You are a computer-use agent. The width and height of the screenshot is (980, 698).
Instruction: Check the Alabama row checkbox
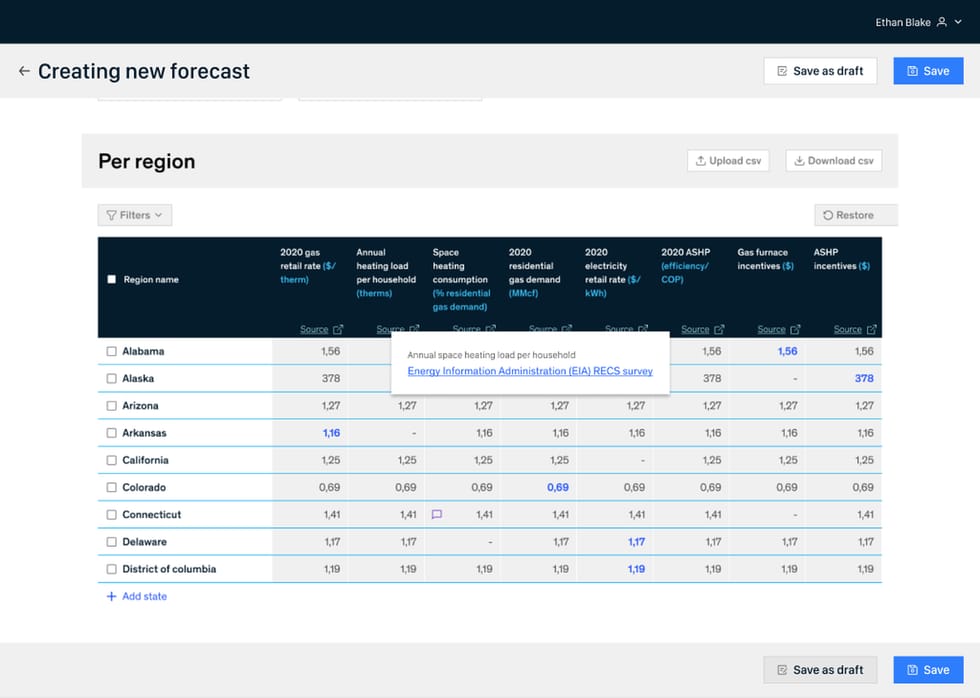(x=111, y=351)
